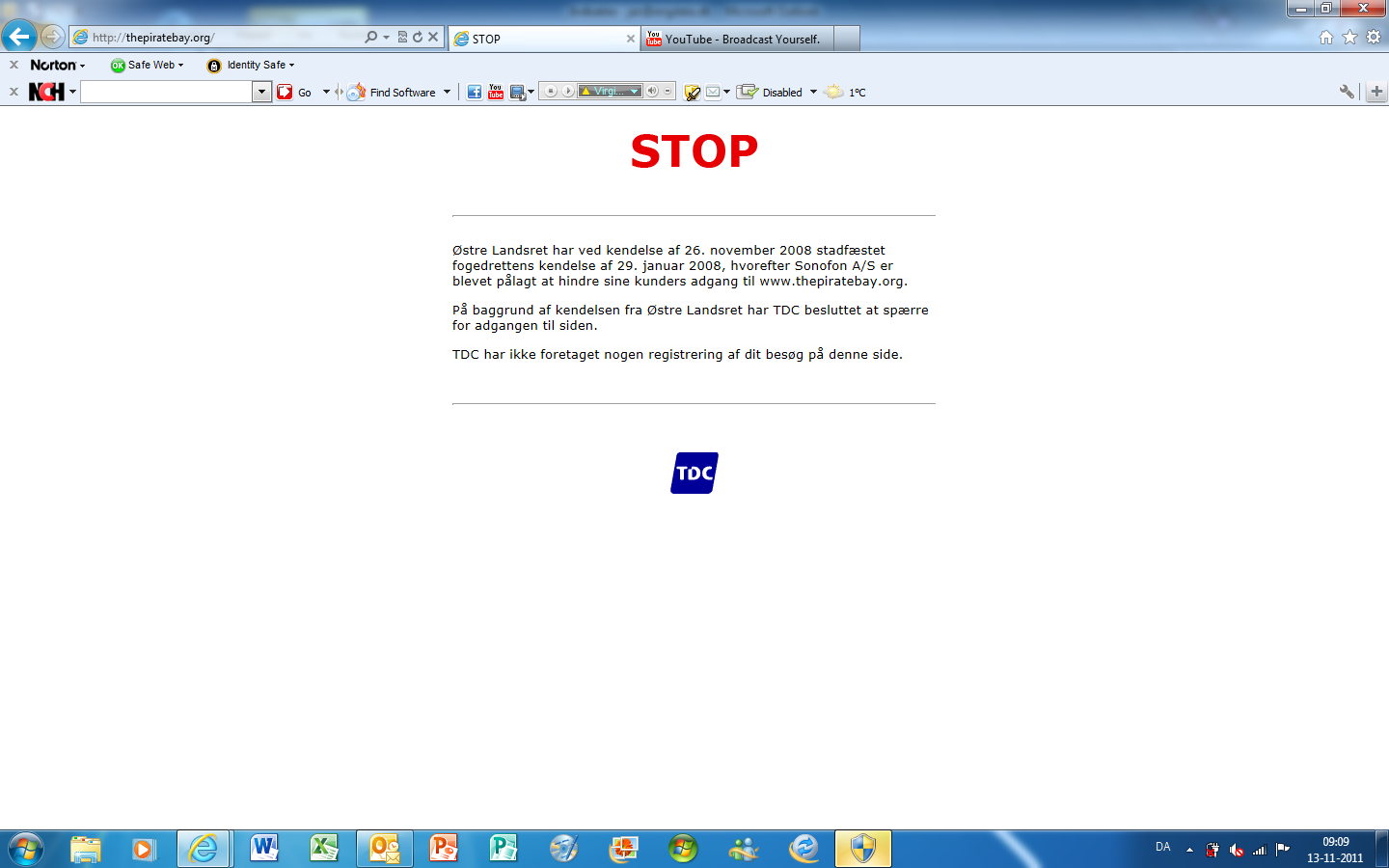The width and height of the screenshot is (1389, 868).
Task: Open Favorites with the star icon
Action: point(1349,38)
